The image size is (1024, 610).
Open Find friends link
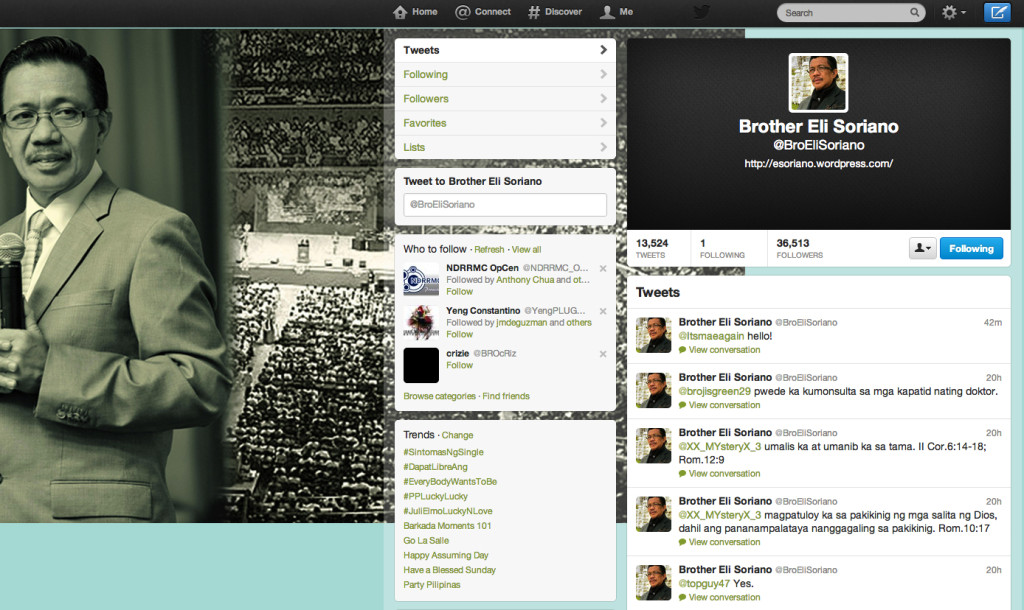(505, 396)
